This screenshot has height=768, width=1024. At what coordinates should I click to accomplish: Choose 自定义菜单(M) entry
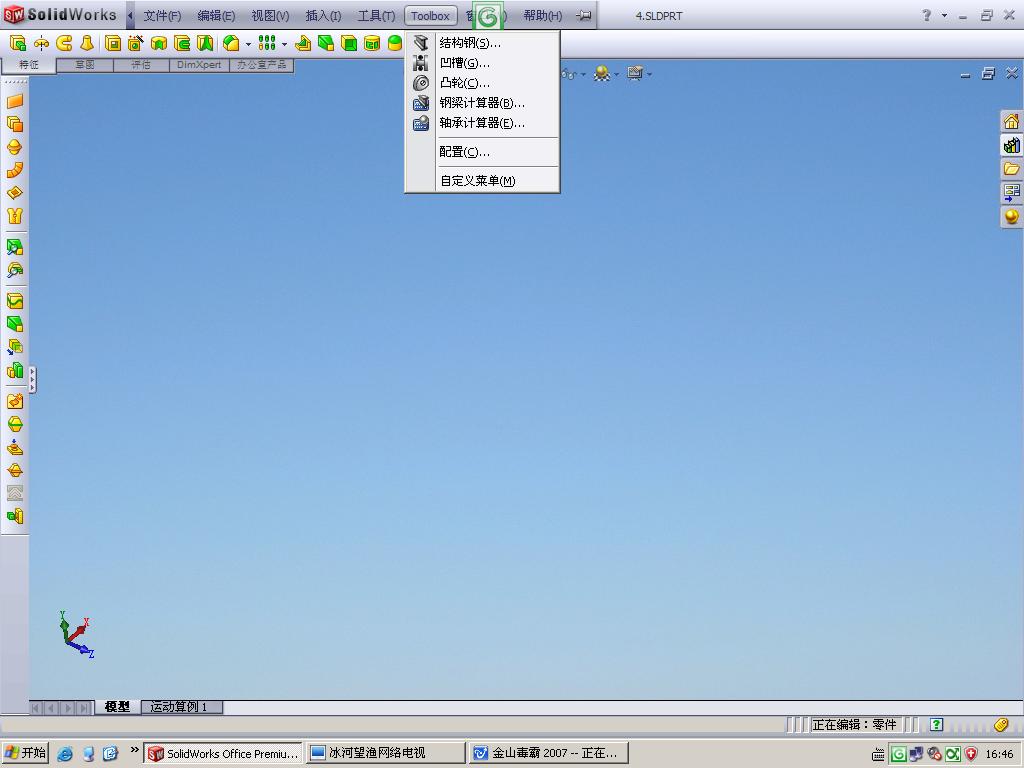[x=483, y=181]
